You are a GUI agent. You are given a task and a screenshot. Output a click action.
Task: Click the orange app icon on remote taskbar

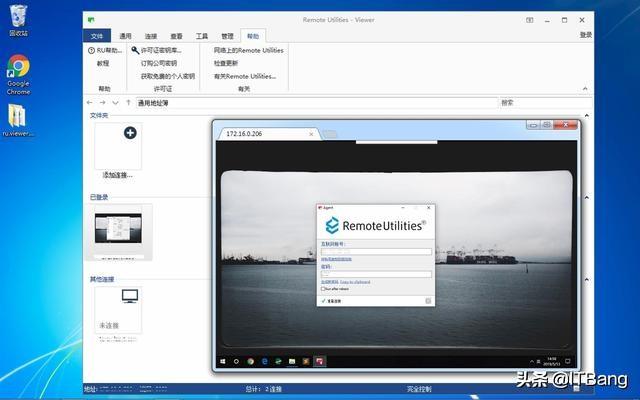306,361
